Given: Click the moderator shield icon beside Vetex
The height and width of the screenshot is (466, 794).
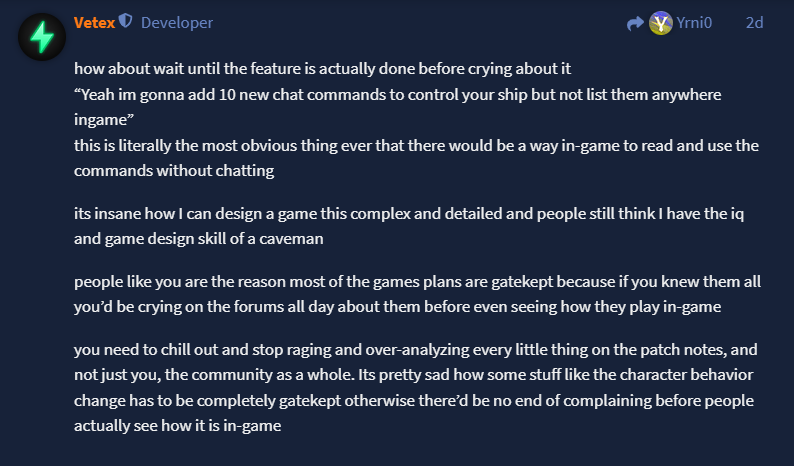Looking at the screenshot, I should pos(125,22).
